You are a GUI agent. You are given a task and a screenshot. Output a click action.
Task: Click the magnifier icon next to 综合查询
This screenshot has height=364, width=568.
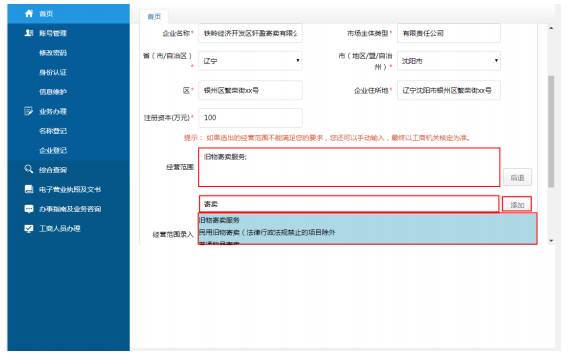click(x=29, y=169)
